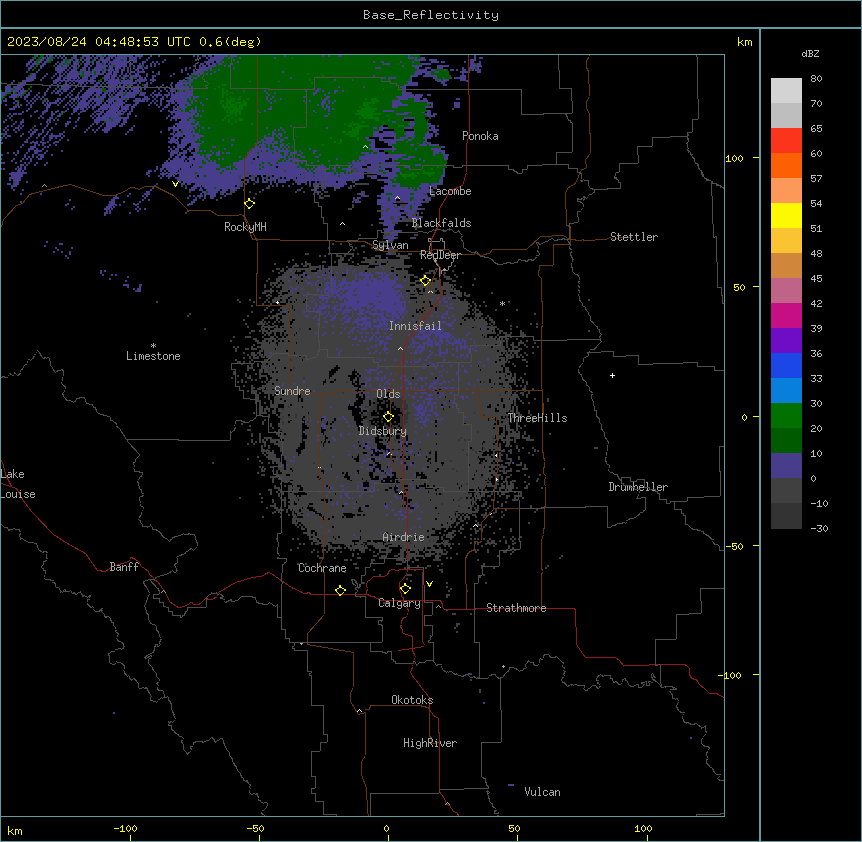Pick the blue 33-36 dBZ legend swatch
Viewport: 862px width, 842px height.
786,365
